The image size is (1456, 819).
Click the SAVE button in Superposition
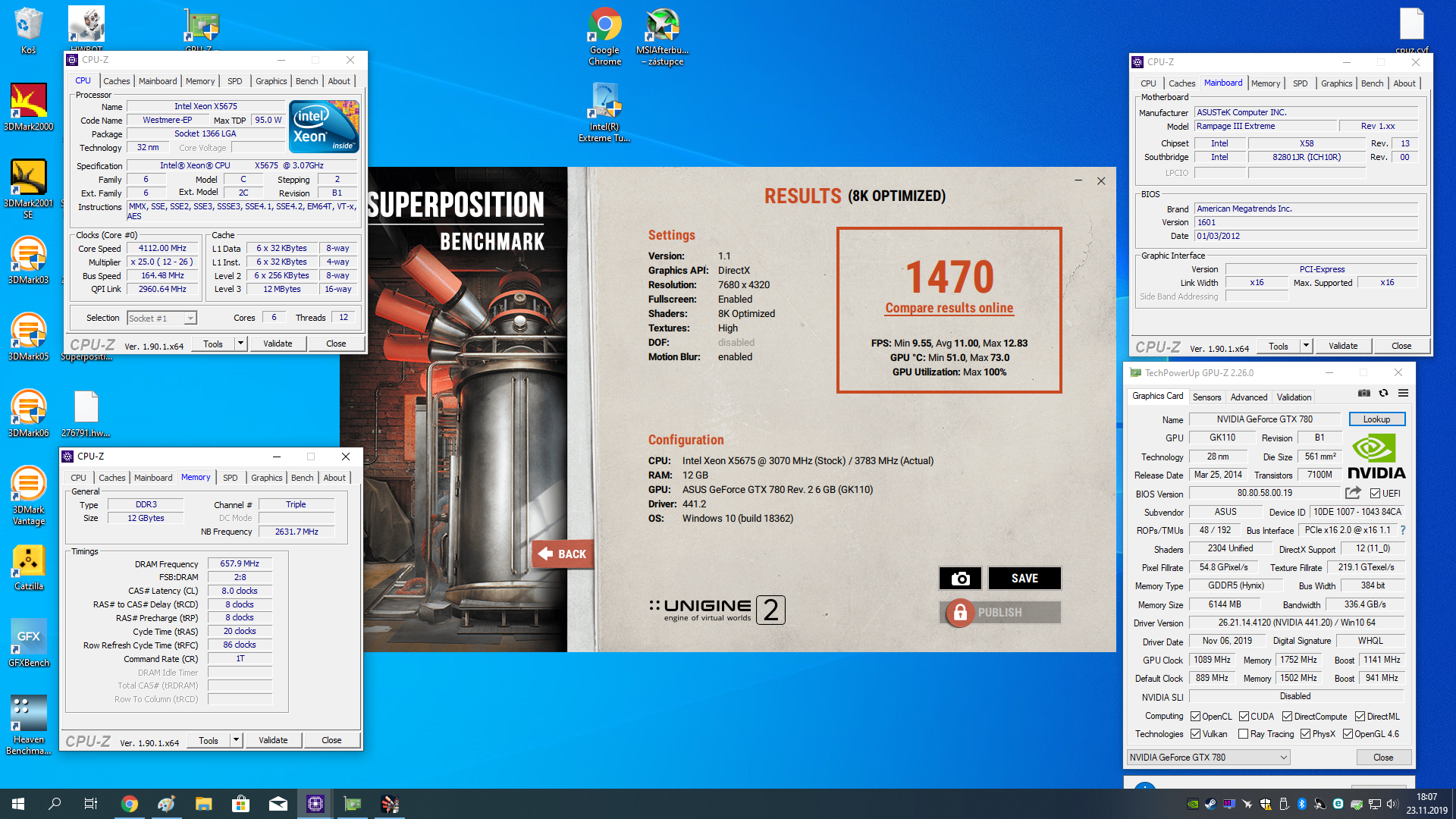point(1025,579)
